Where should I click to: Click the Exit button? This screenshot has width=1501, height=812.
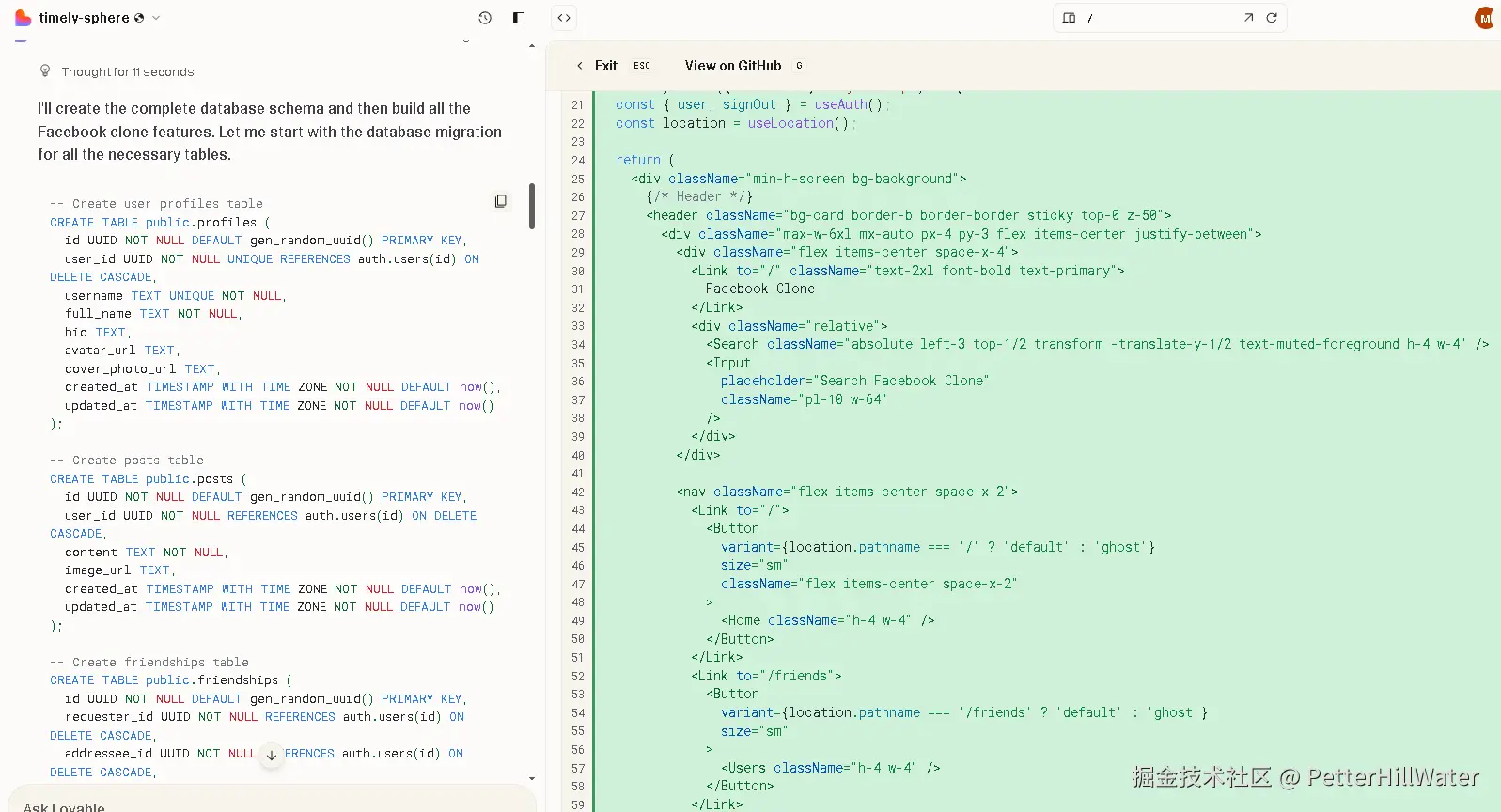pos(613,66)
